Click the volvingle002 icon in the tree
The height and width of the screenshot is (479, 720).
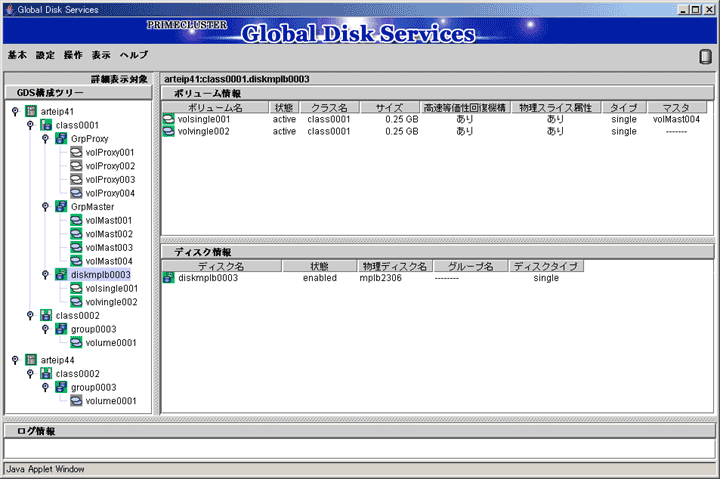pyautogui.click(x=76, y=302)
